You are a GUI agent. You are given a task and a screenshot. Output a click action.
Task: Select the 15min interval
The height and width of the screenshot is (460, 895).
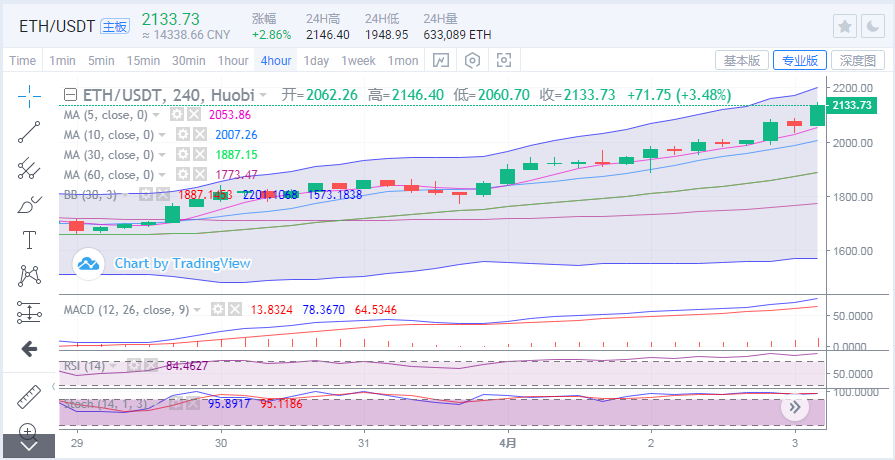tap(143, 60)
